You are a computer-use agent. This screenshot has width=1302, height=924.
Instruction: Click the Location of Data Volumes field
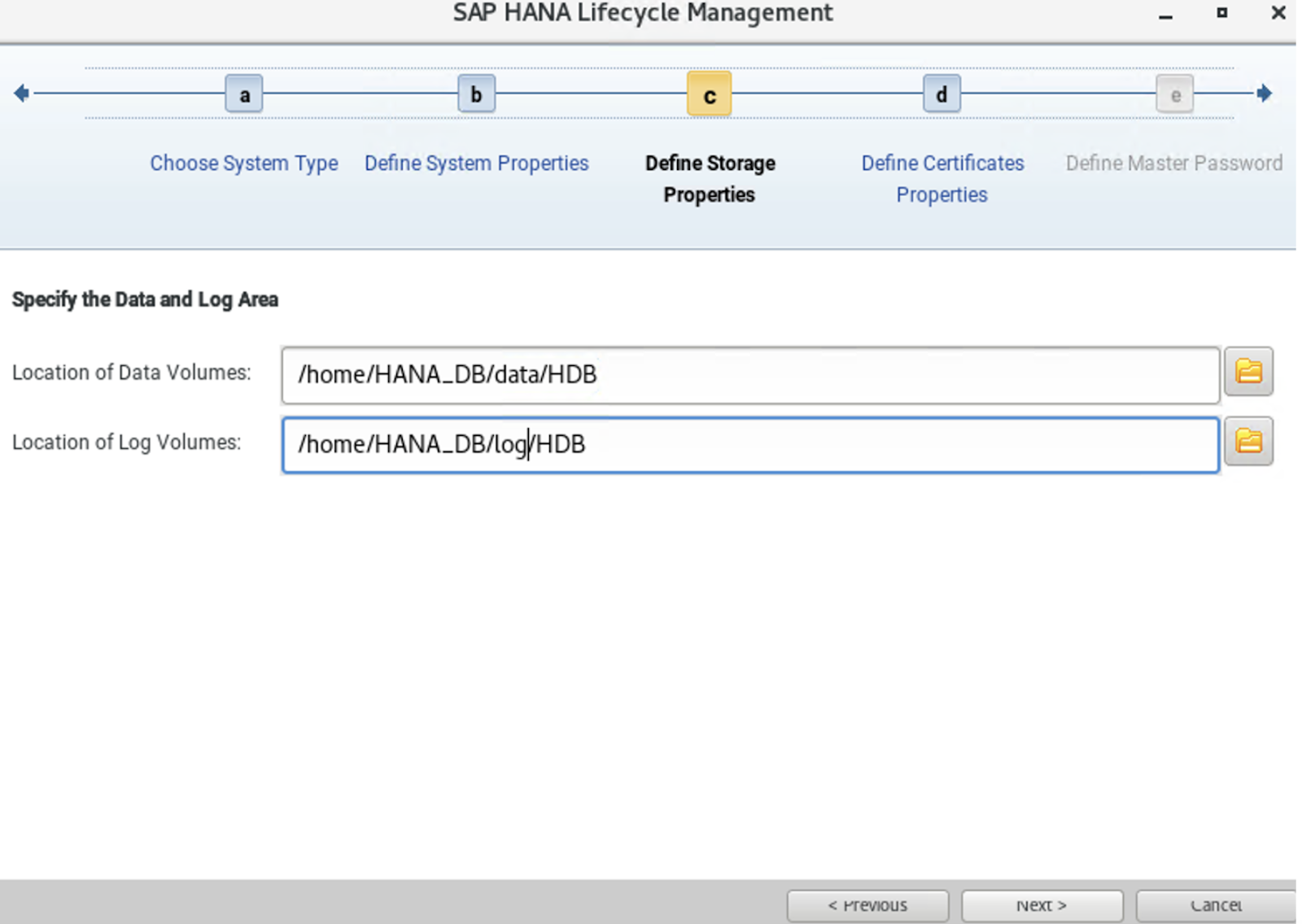point(750,375)
